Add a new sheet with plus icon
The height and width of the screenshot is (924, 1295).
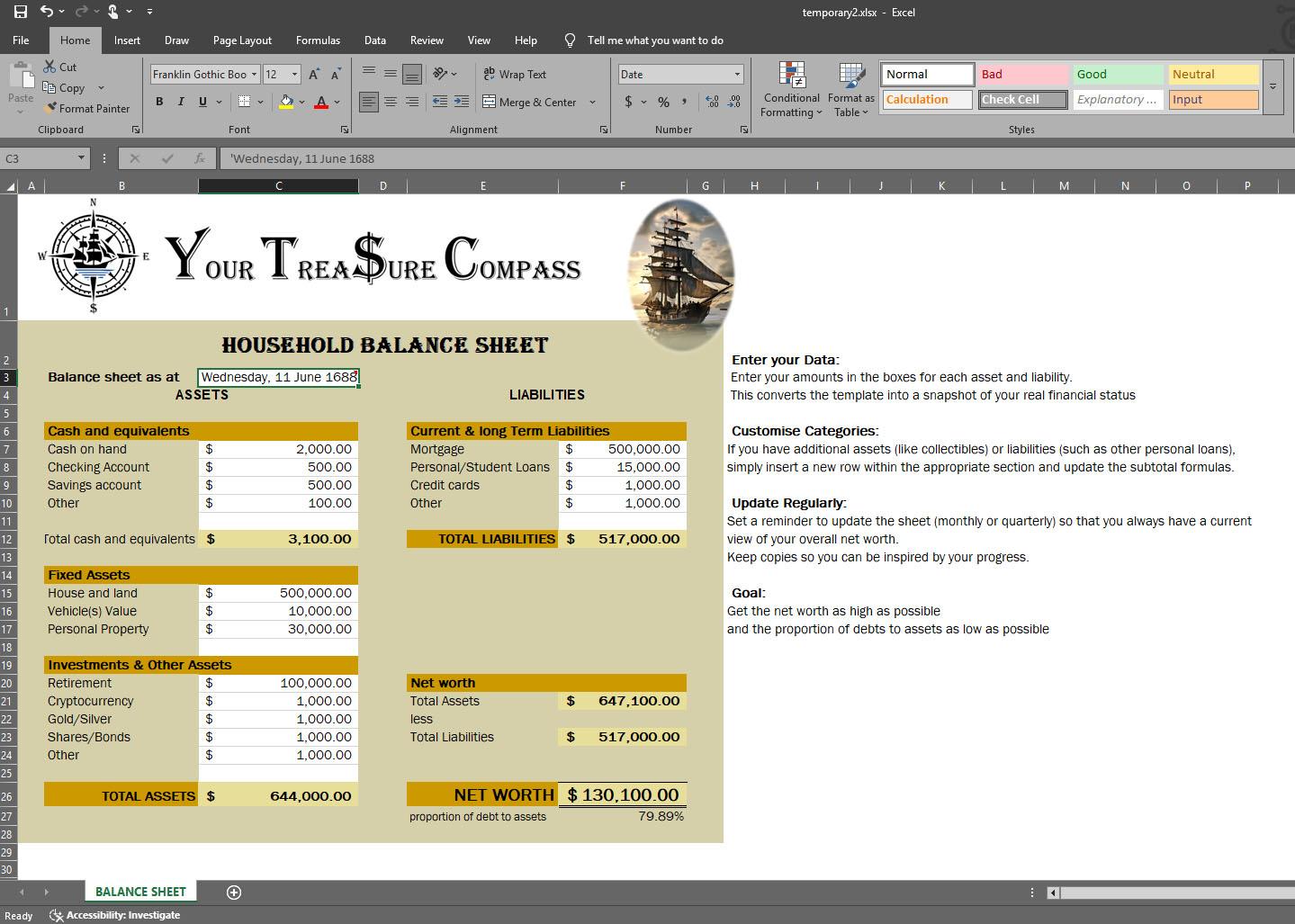point(234,892)
